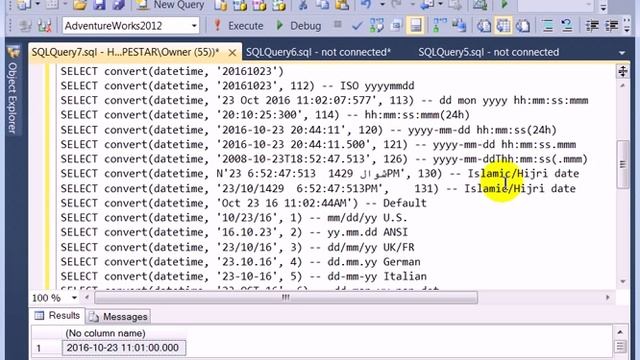The height and width of the screenshot is (360, 640).
Task: Click the Cancel Executing Query stop icon
Action: (x=338, y=25)
